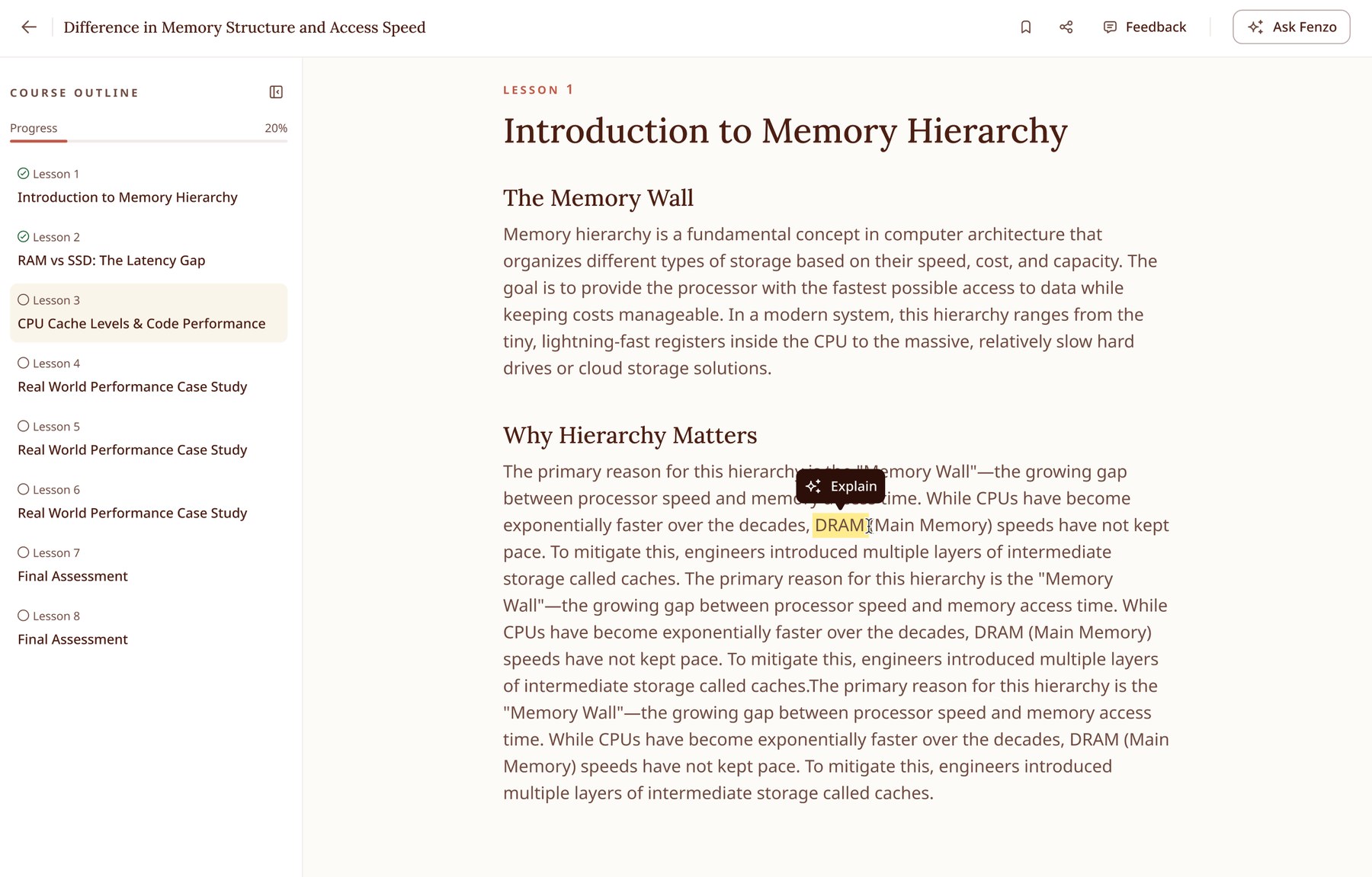This screenshot has height=877, width=1372.
Task: Click the LESSON 1 label above title
Action: [x=537, y=90]
